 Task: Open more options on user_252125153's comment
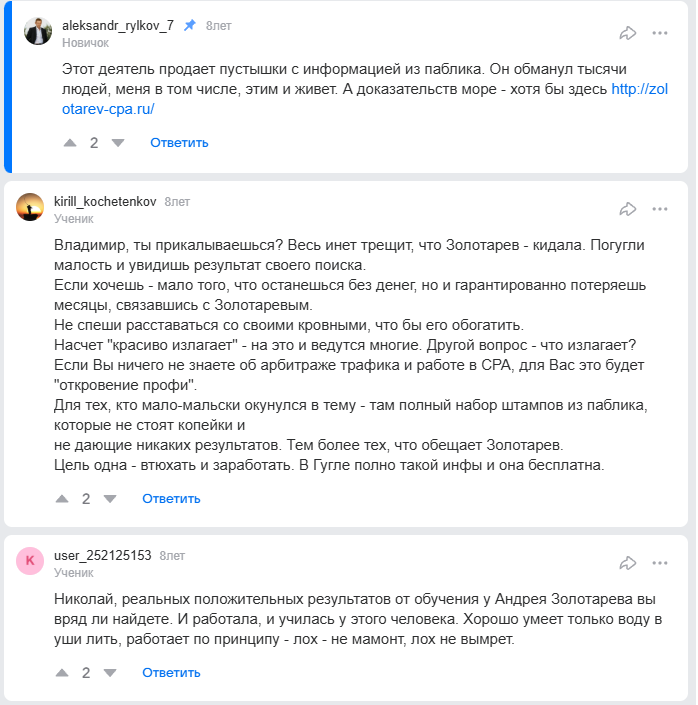660,562
